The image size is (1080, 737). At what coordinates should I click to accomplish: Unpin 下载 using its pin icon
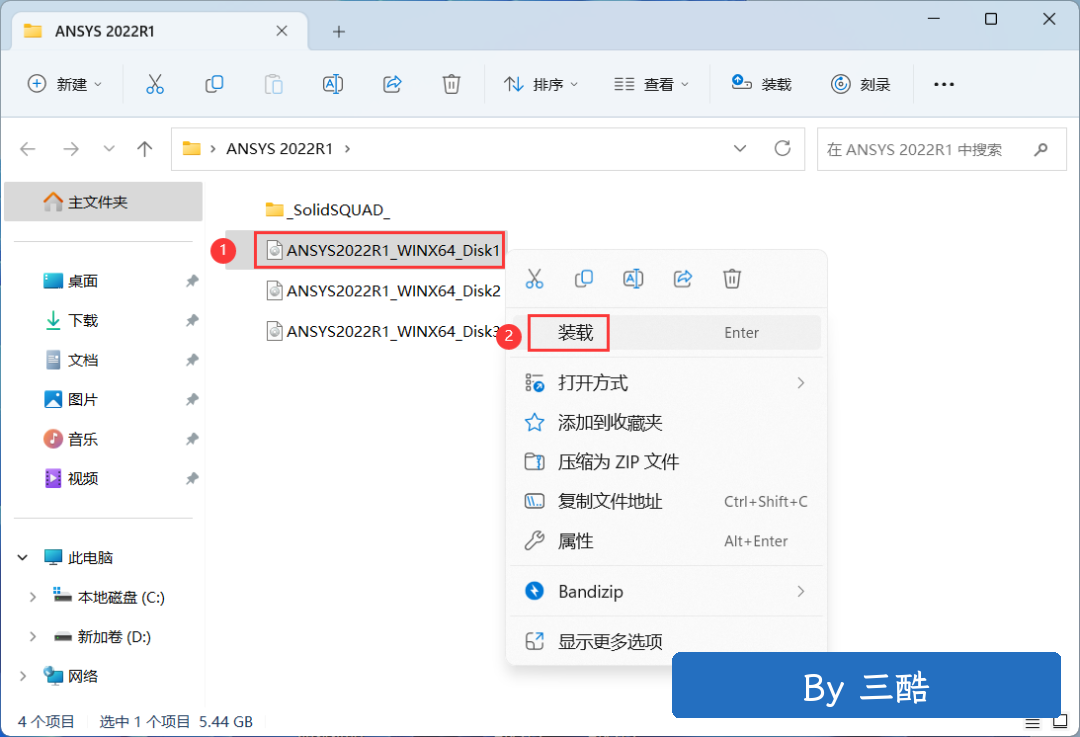[x=192, y=320]
